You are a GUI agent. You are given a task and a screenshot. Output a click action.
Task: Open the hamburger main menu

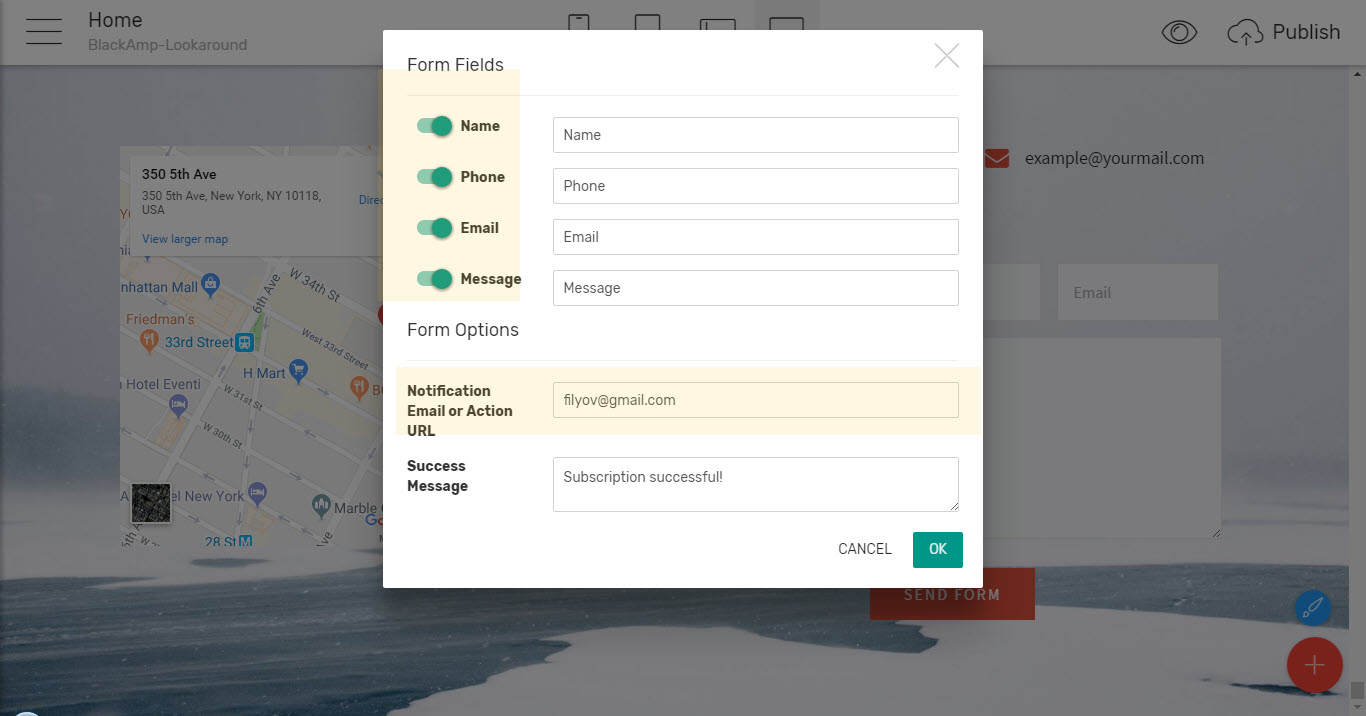point(44,32)
